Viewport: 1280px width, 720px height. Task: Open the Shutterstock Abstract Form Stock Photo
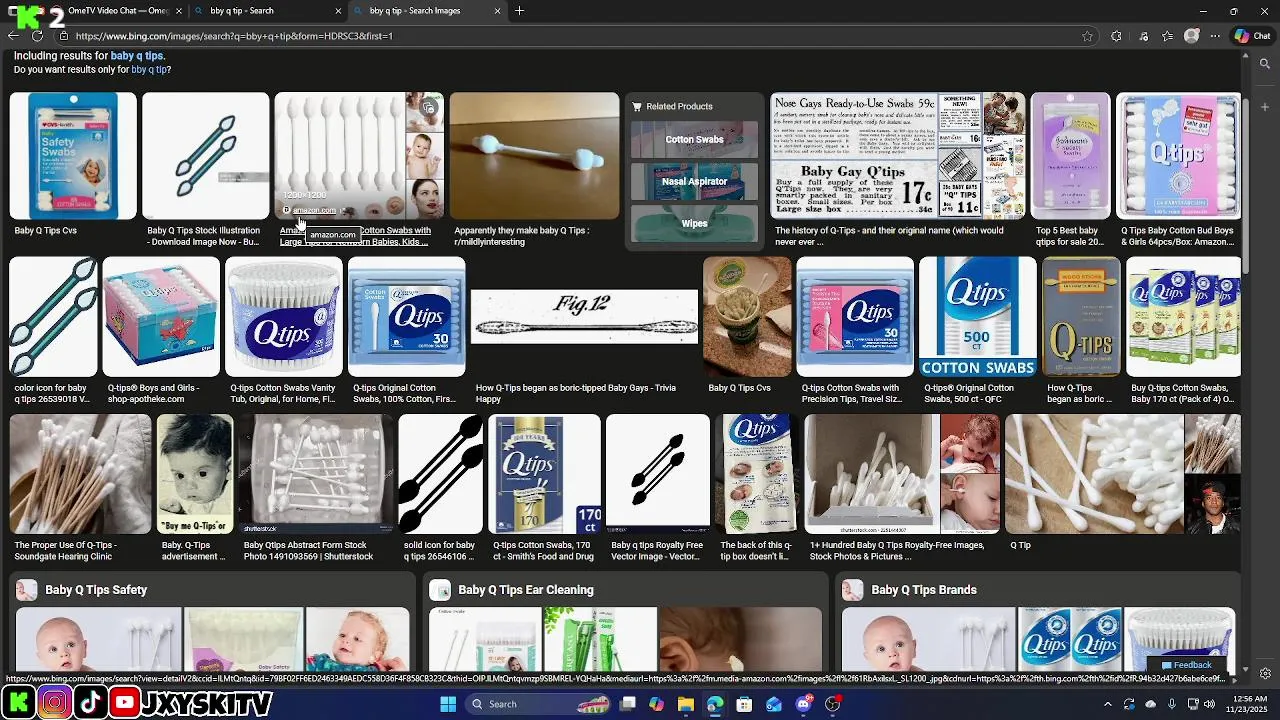315,475
